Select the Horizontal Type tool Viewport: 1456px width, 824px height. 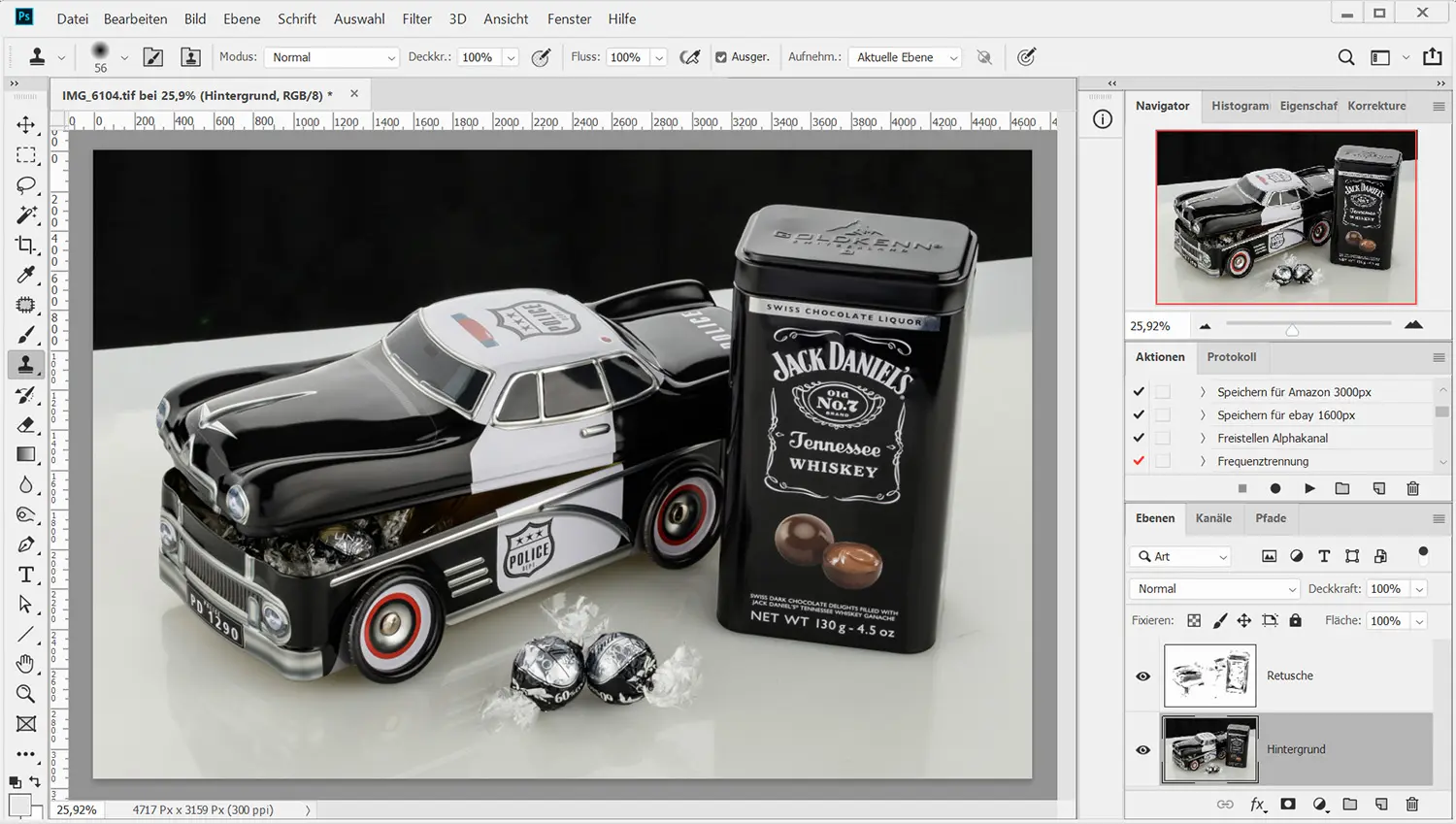pyautogui.click(x=26, y=575)
